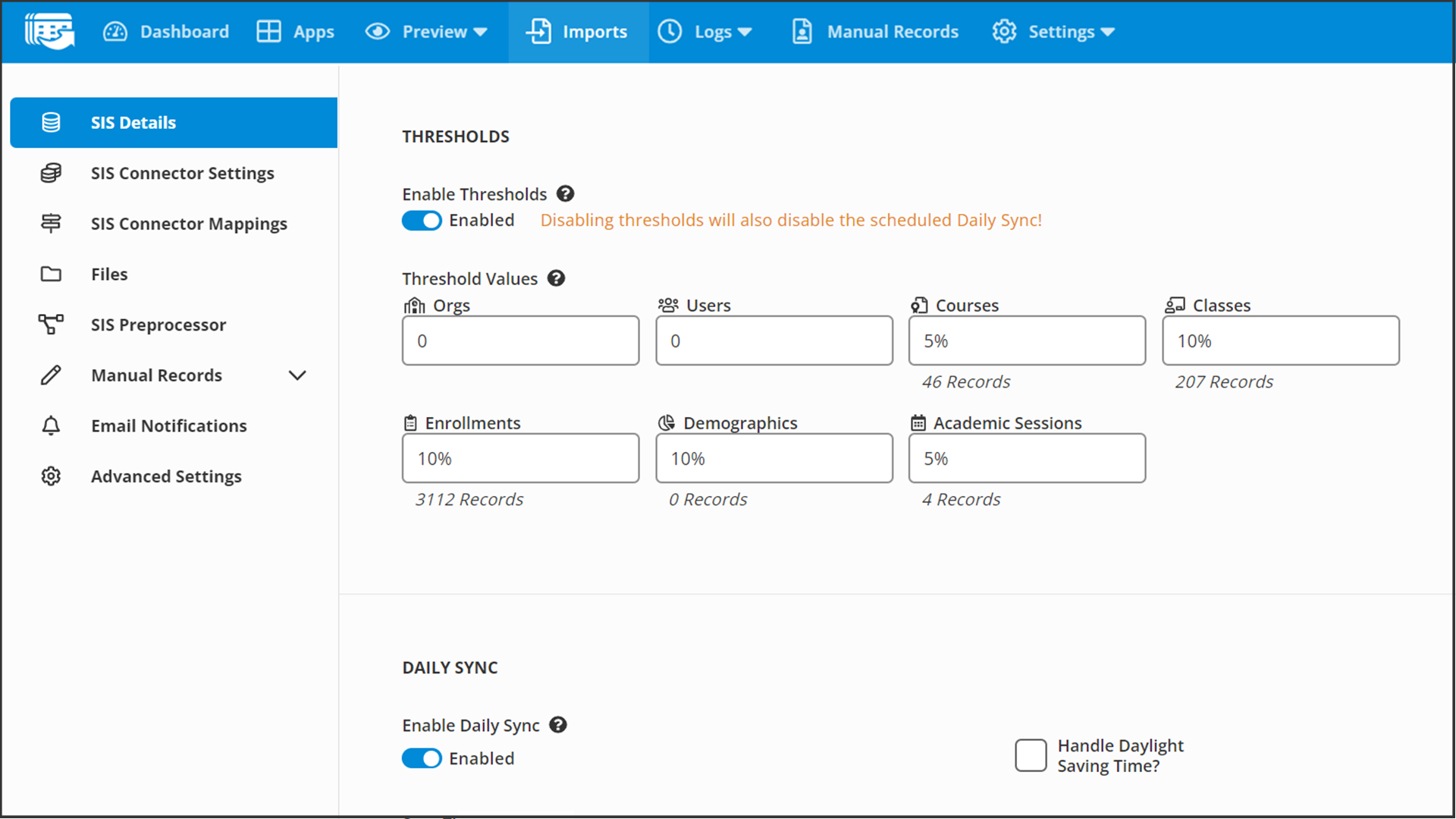Open SIS Connector Settings in sidebar

(x=182, y=174)
